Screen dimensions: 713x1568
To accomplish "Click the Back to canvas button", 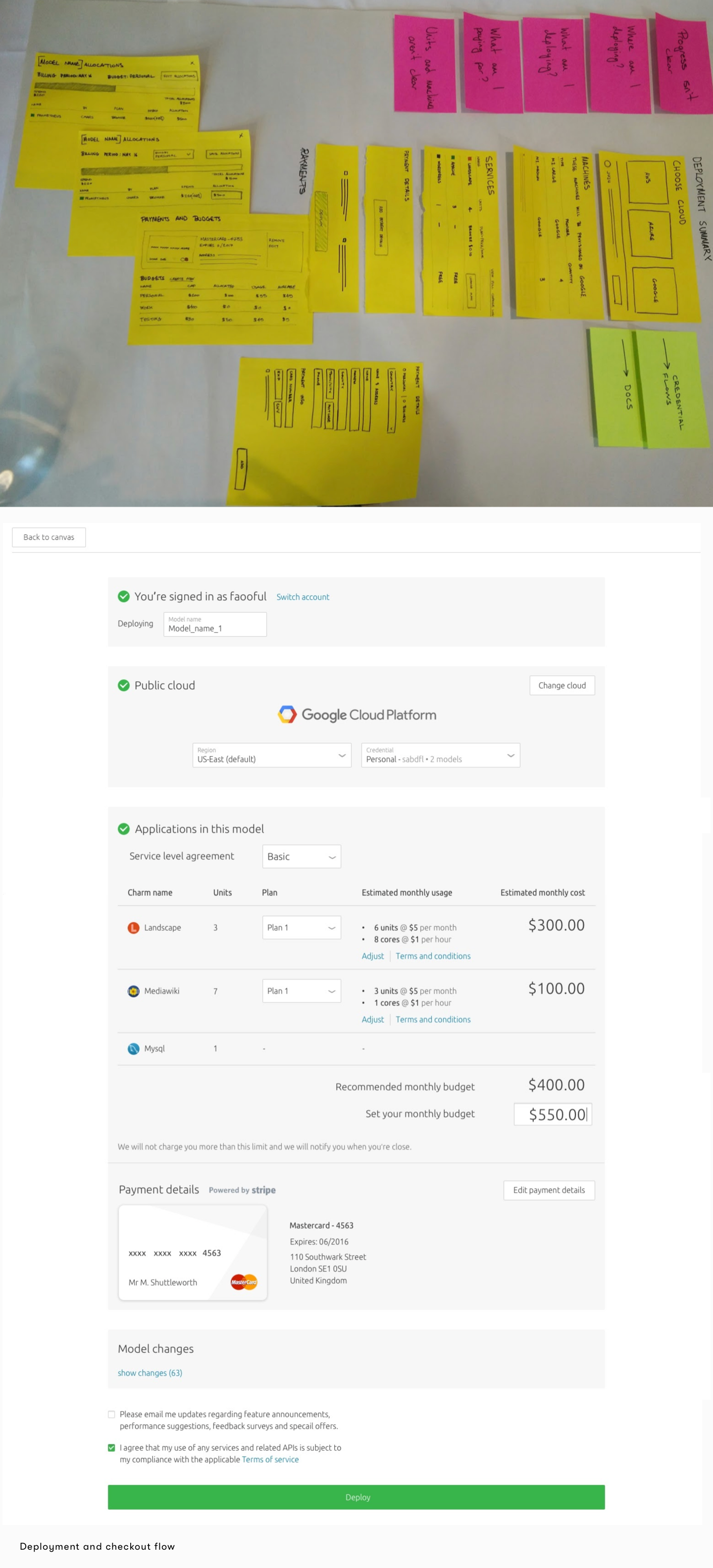I will pos(49,537).
